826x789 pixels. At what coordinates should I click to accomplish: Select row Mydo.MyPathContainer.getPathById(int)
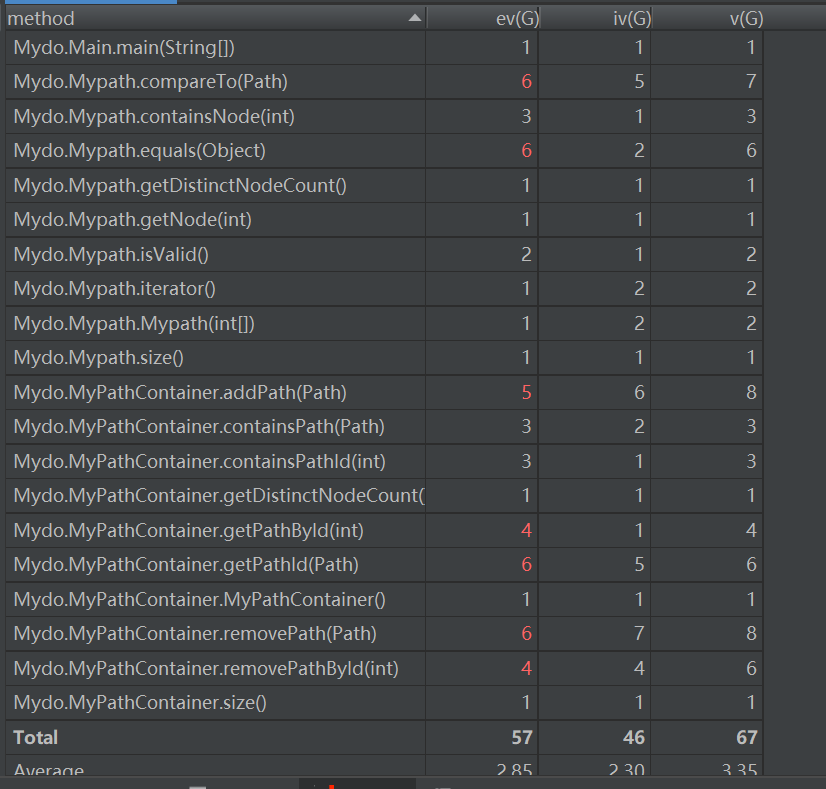coord(384,530)
